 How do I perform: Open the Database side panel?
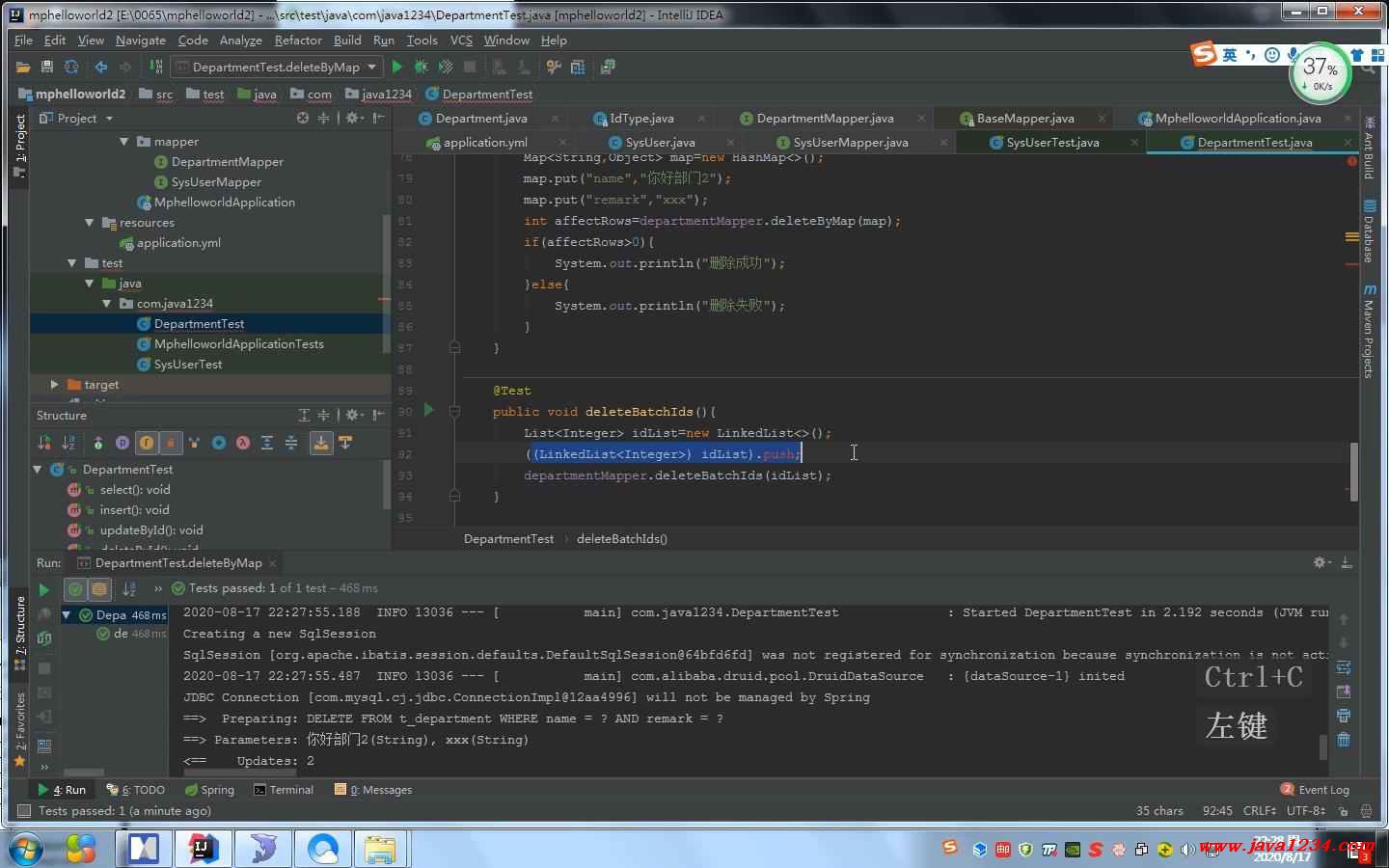click(1369, 231)
